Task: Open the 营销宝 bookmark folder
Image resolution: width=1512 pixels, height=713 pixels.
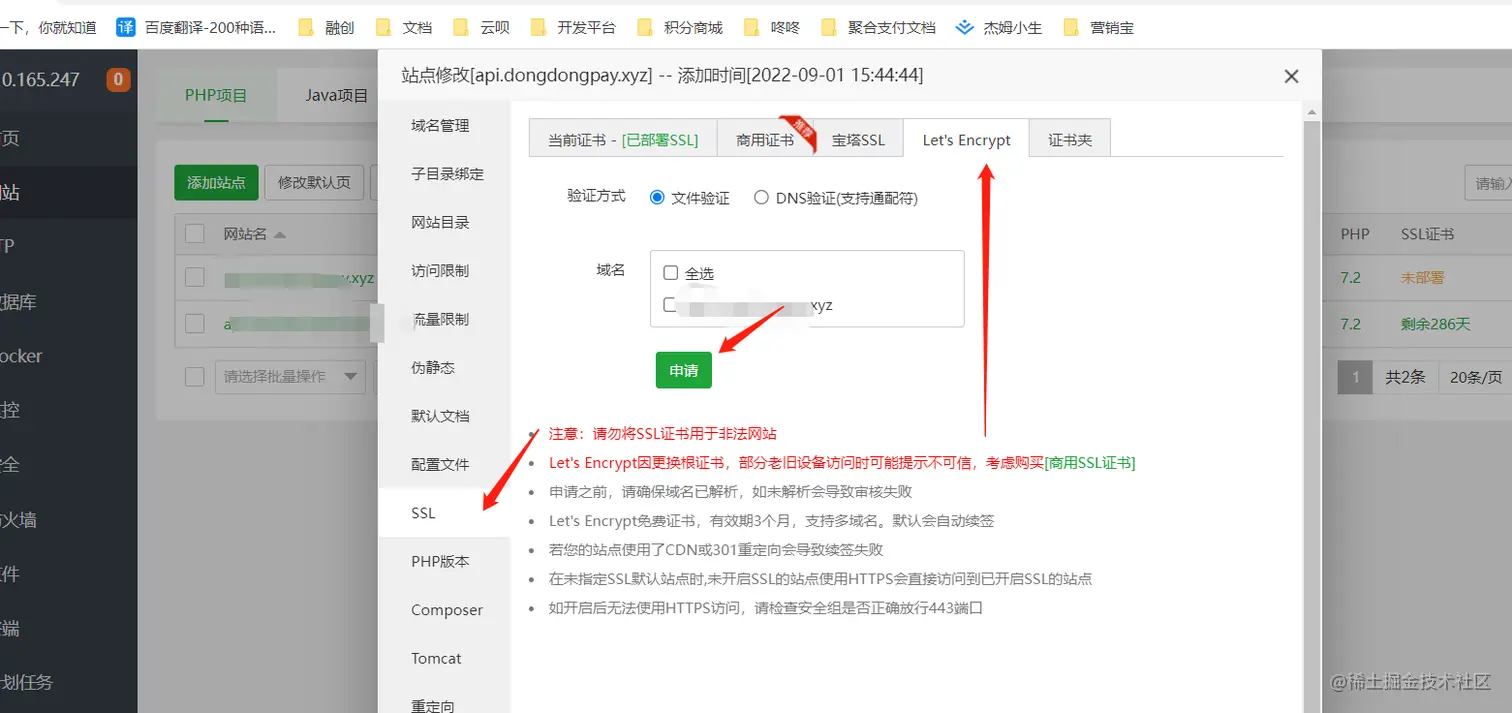Action: click(x=1099, y=27)
